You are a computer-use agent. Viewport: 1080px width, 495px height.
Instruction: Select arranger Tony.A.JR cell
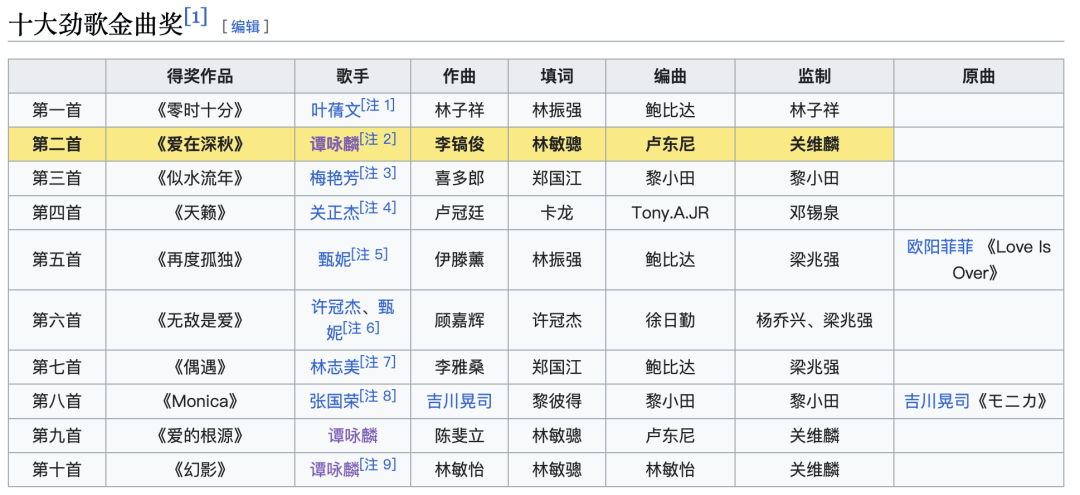pyautogui.click(x=670, y=213)
